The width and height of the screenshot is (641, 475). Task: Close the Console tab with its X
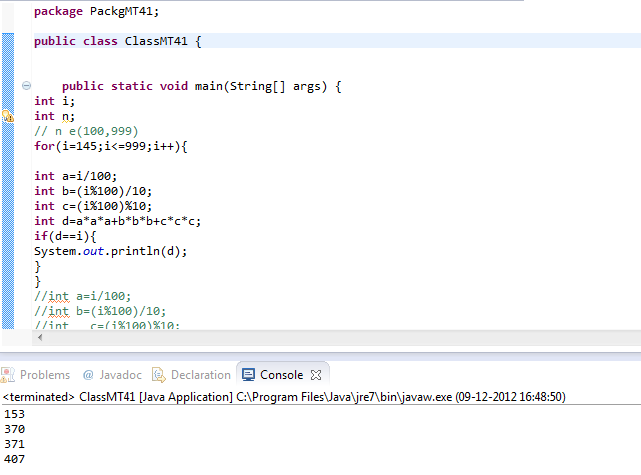[317, 375]
